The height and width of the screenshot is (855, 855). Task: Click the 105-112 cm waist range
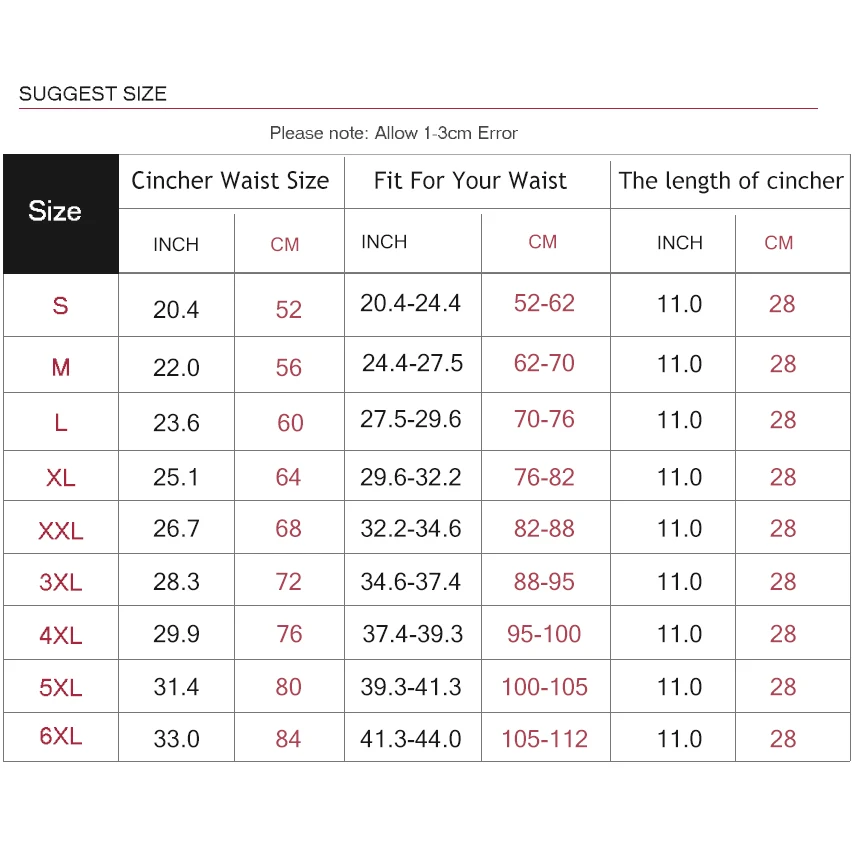(544, 739)
